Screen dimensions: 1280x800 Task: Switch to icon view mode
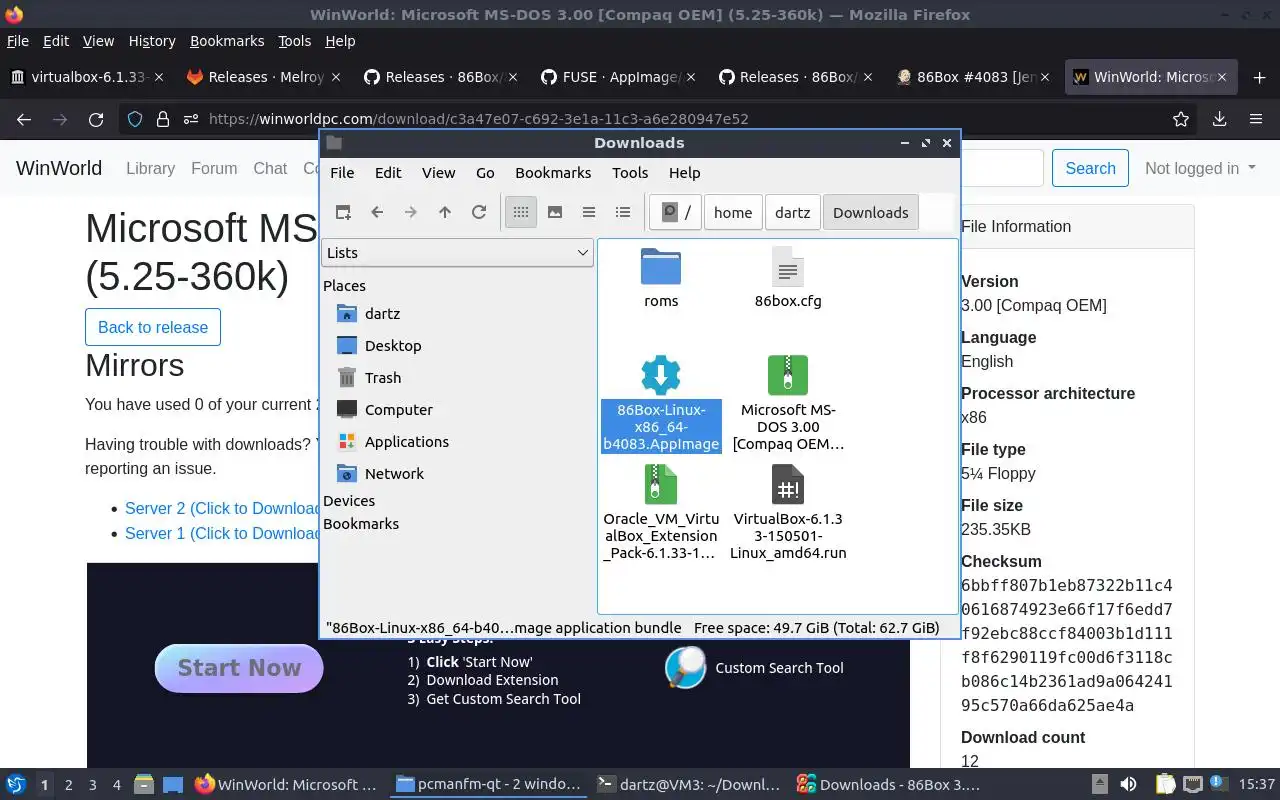click(520, 212)
